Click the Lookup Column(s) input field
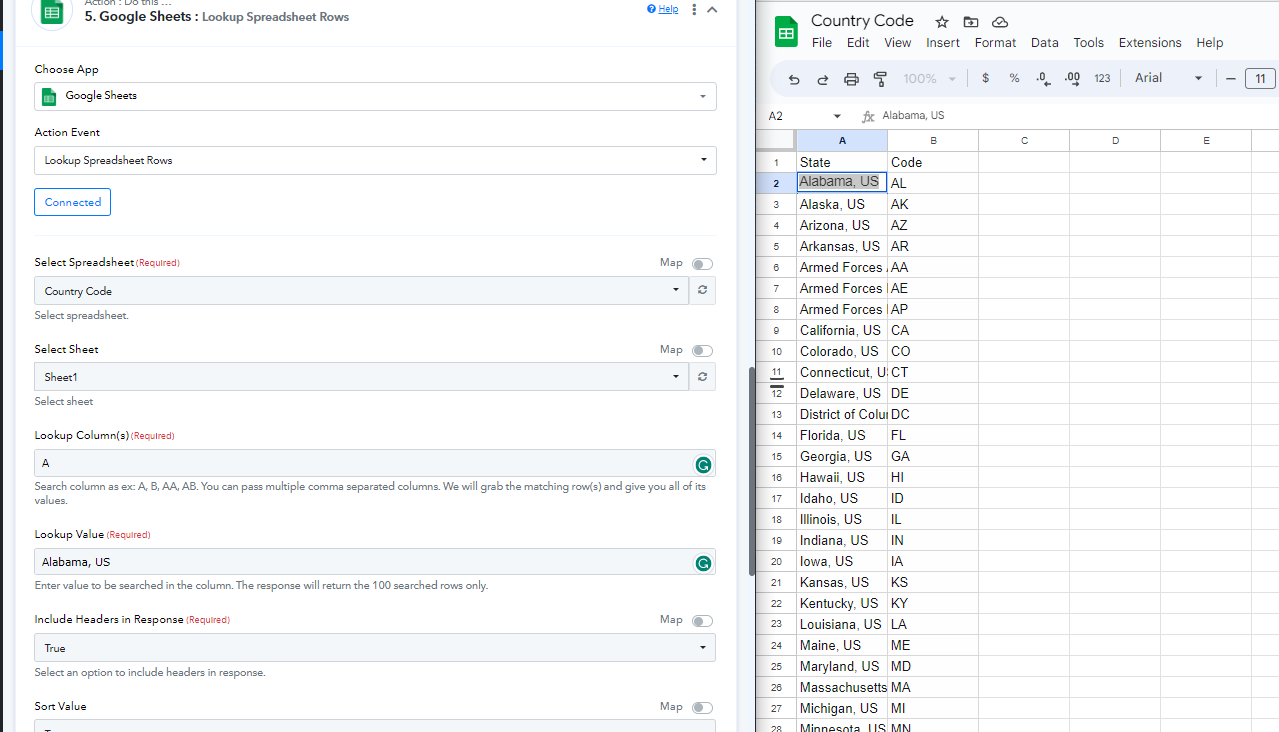The width and height of the screenshot is (1279, 732). [x=375, y=463]
